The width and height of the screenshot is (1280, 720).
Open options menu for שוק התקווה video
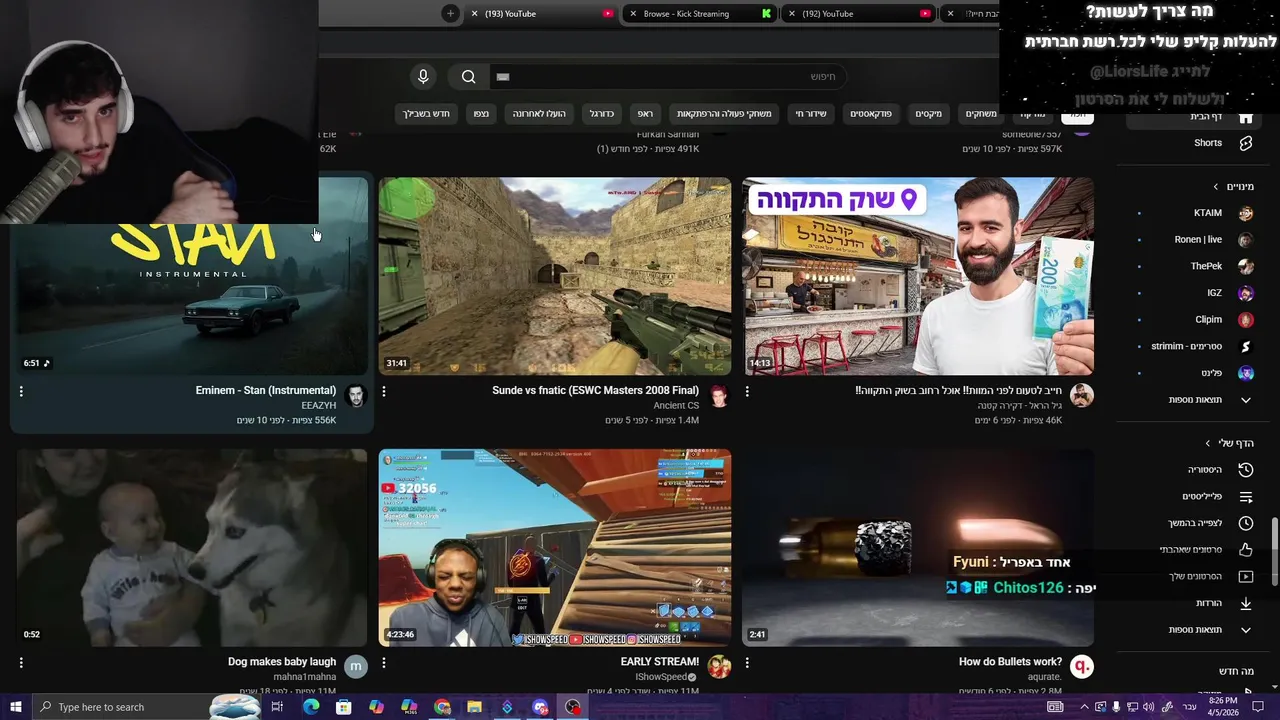(747, 392)
